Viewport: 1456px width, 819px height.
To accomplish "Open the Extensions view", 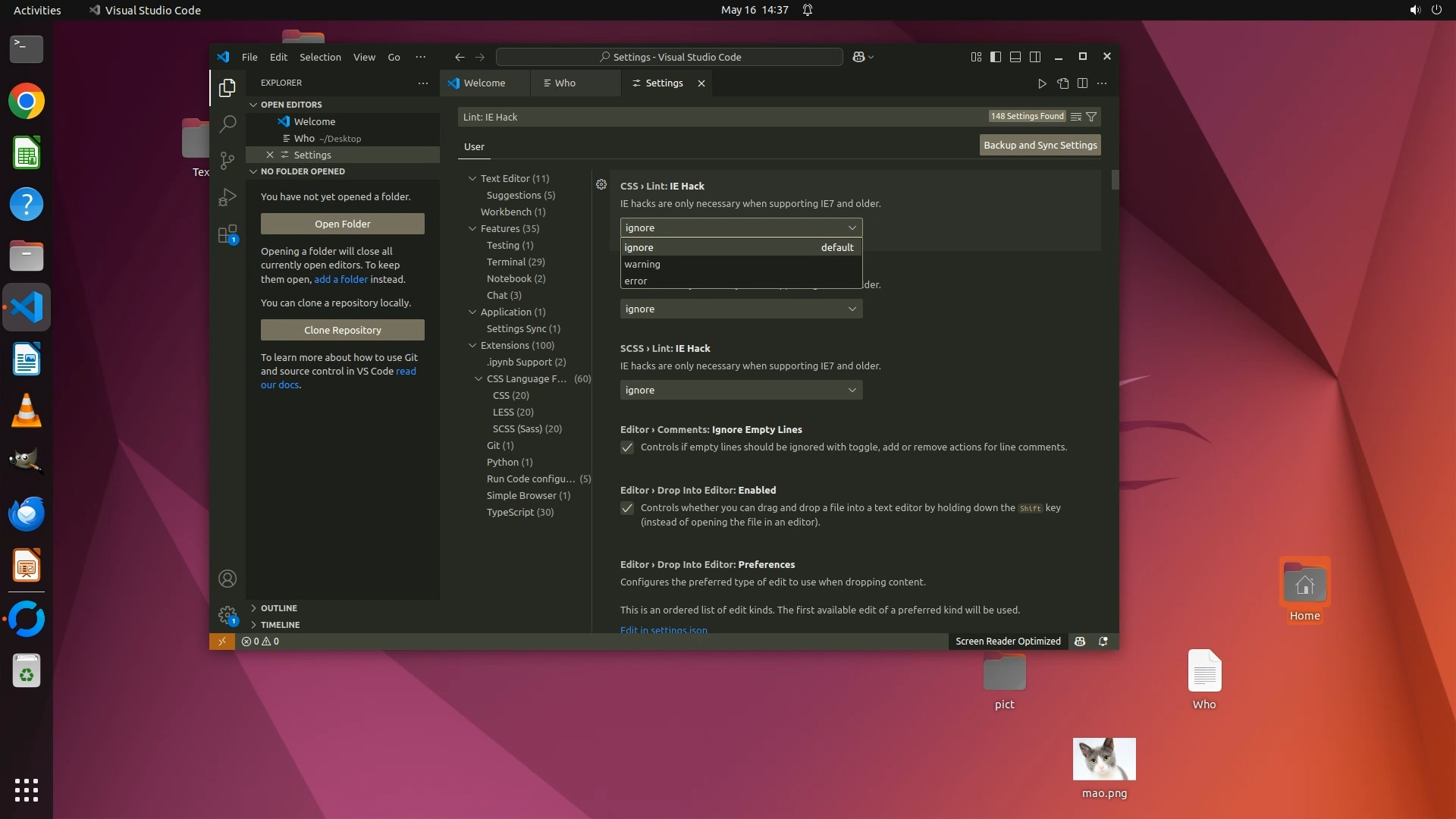I will click(x=227, y=234).
